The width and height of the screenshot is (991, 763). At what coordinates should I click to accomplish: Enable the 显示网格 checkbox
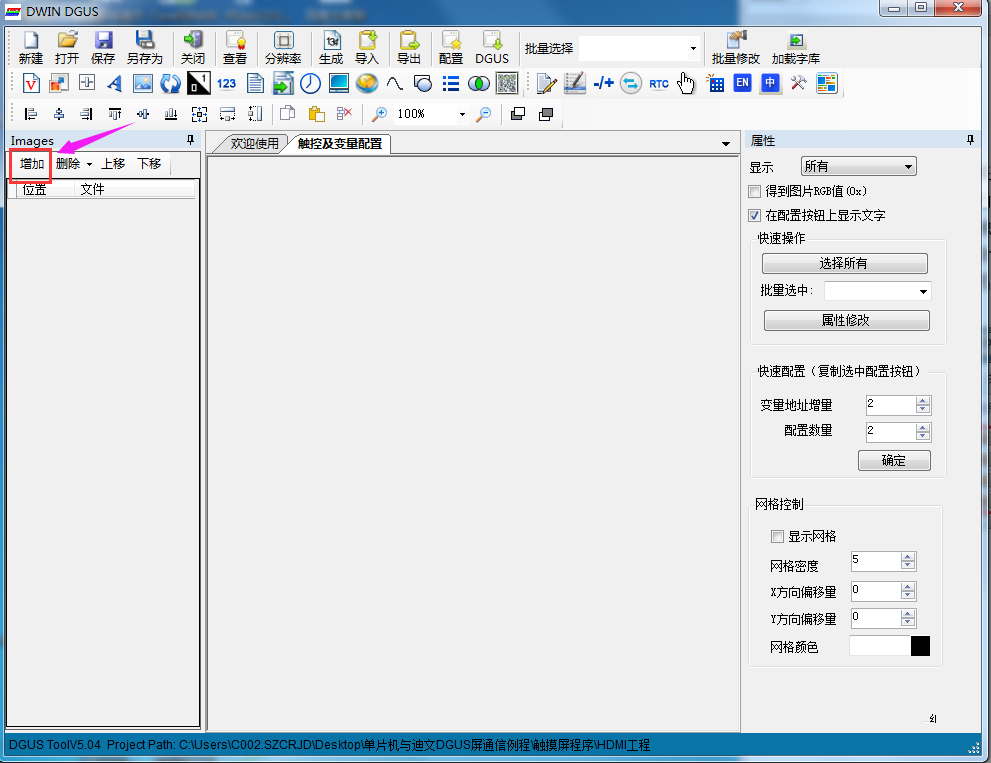pos(777,537)
